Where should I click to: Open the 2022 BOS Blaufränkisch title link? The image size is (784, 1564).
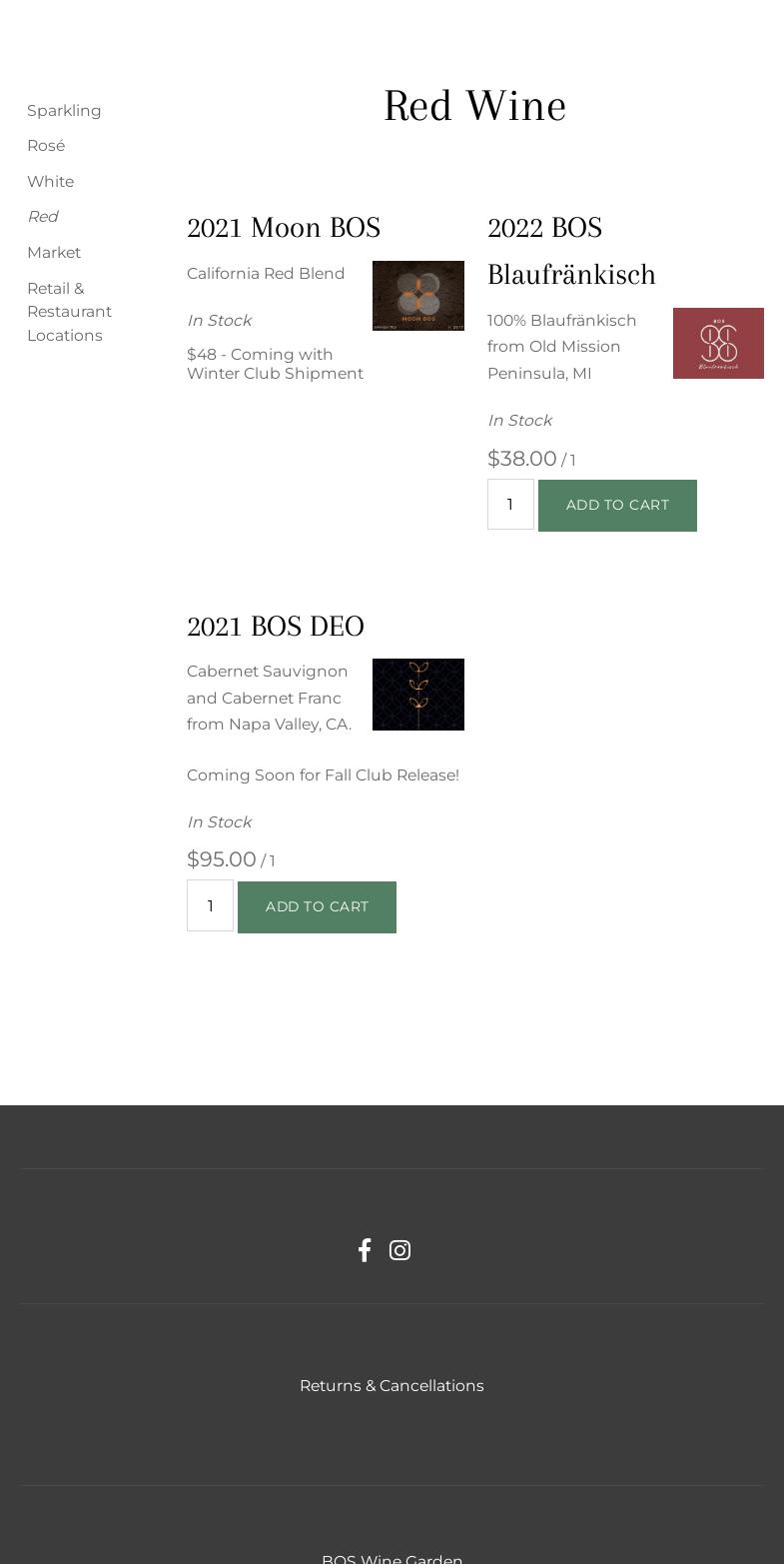(571, 251)
